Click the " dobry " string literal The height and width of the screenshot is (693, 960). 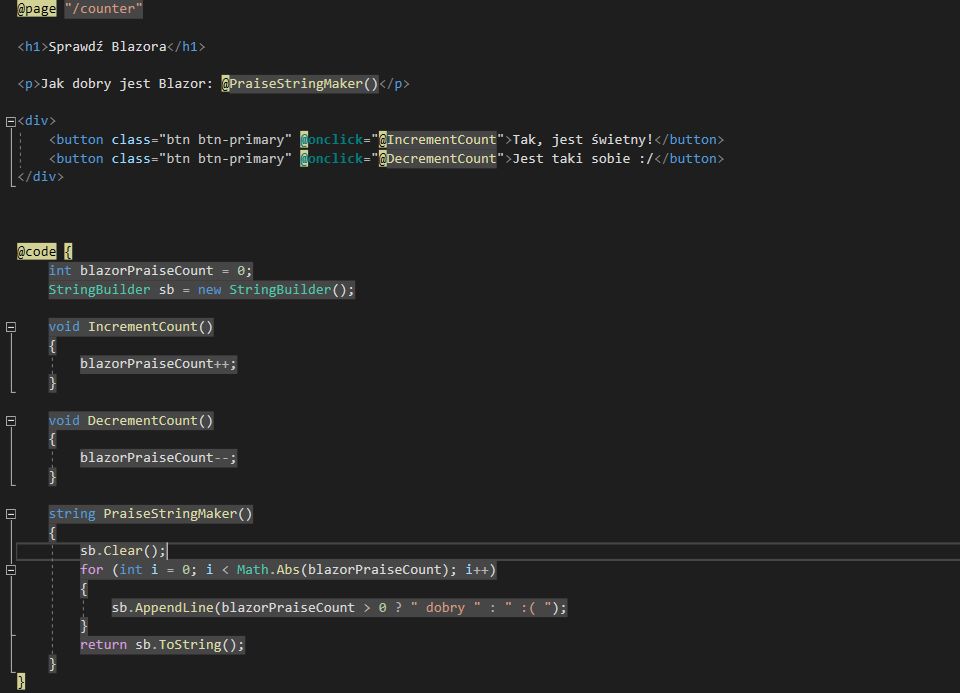click(x=446, y=607)
